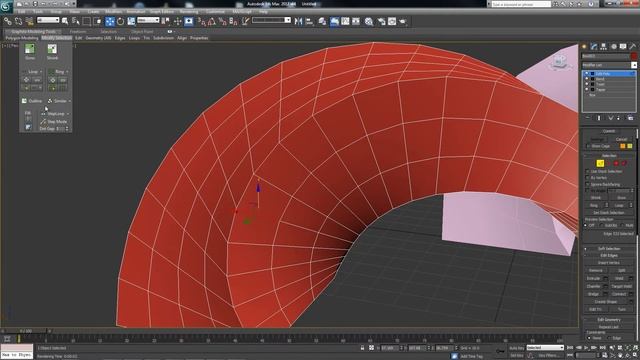Enable the By Vertex checkbox

tap(588, 178)
